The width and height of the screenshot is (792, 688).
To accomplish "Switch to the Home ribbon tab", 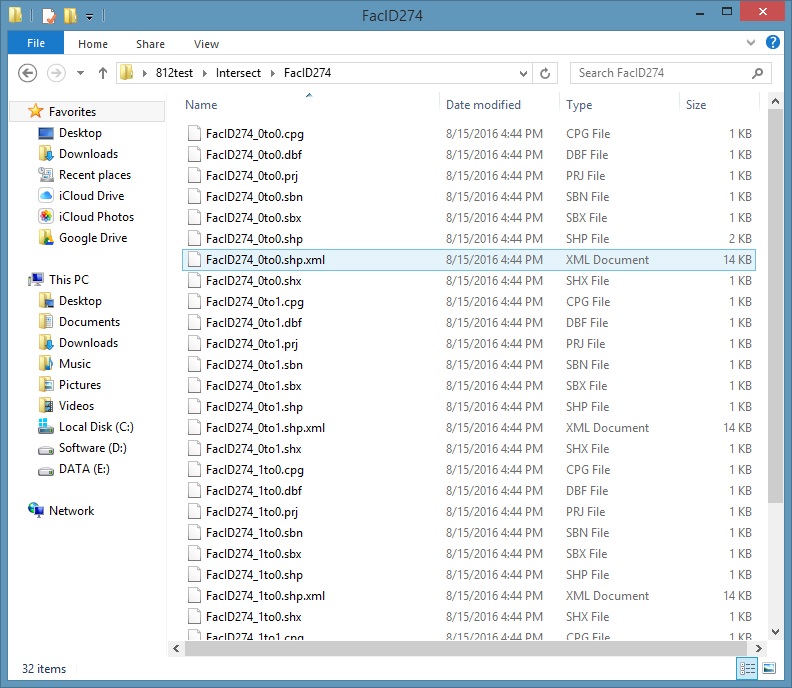I will tap(93, 44).
